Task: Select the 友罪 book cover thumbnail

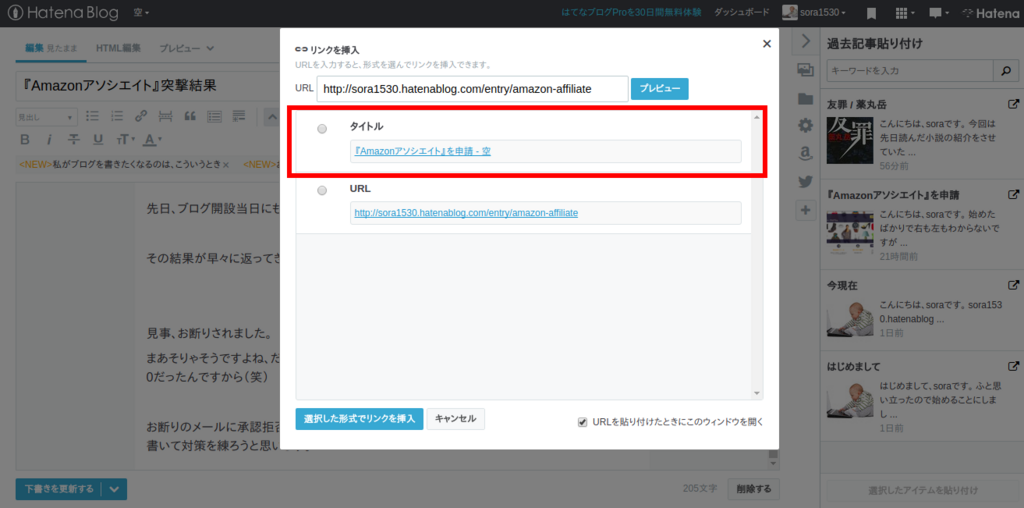Action: tap(850, 140)
